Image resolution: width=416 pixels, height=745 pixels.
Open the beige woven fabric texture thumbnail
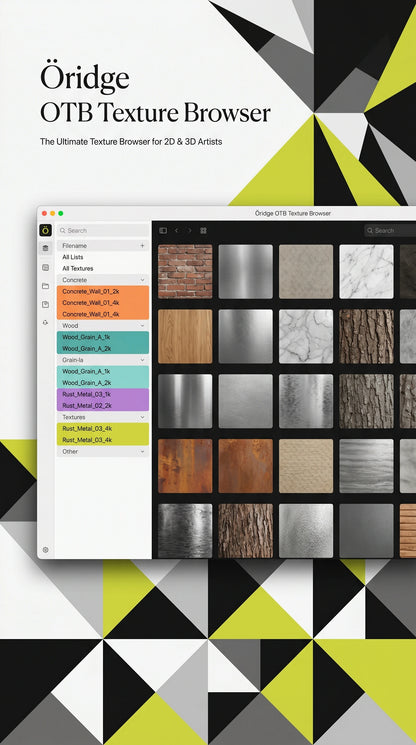306,466
